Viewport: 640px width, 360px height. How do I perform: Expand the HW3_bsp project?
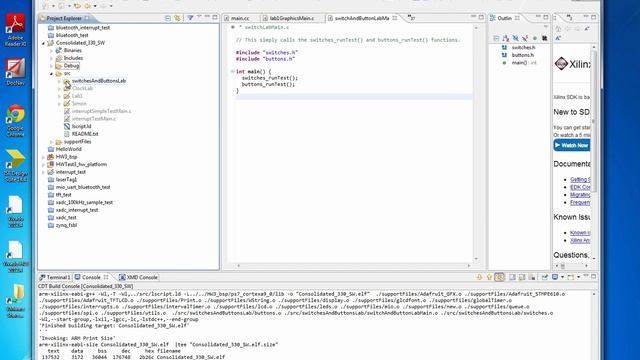[x=44, y=157]
